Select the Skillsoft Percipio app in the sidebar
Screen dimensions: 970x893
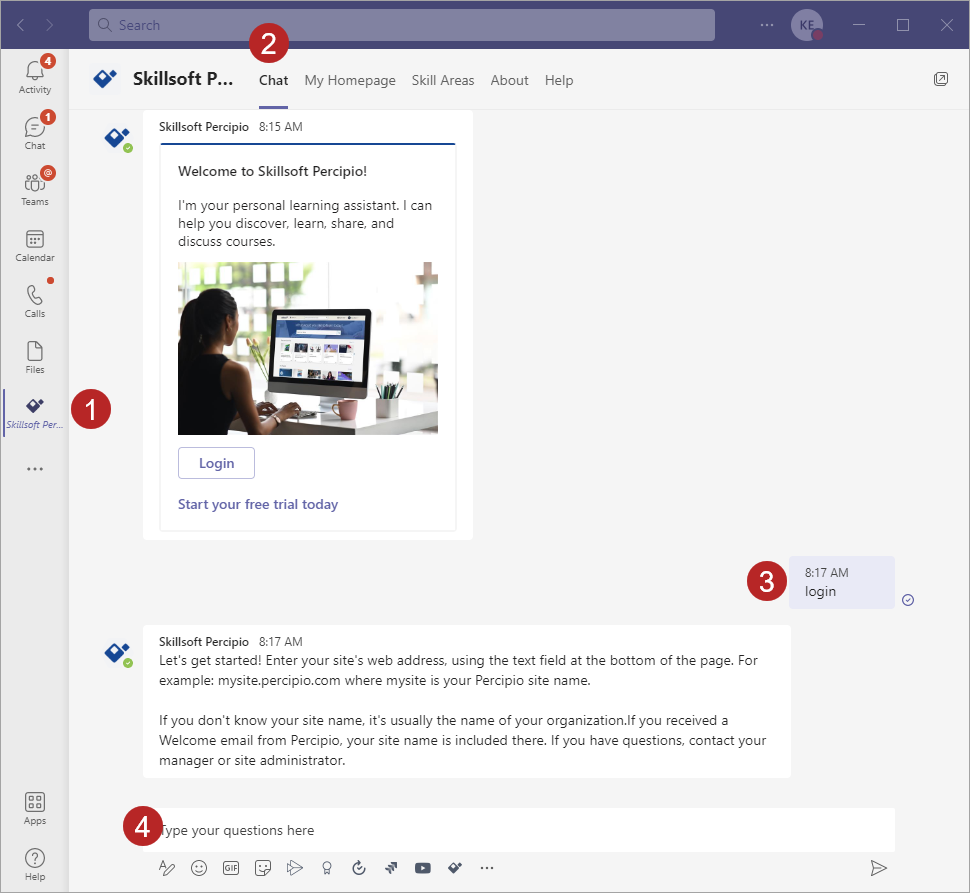tap(35, 412)
